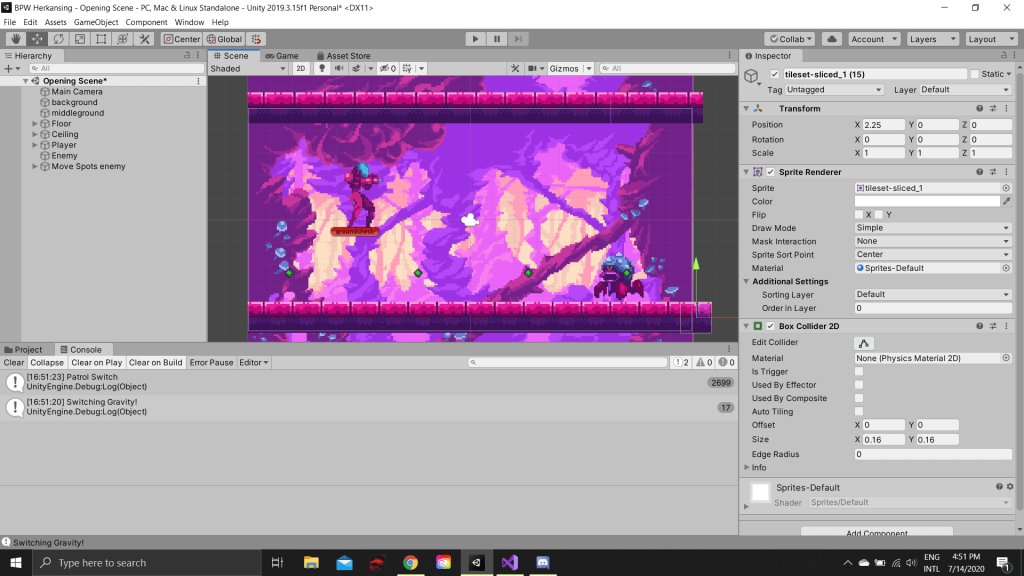This screenshot has height=576, width=1024.
Task: Enable the Is Trigger checkbox
Action: click(x=859, y=371)
